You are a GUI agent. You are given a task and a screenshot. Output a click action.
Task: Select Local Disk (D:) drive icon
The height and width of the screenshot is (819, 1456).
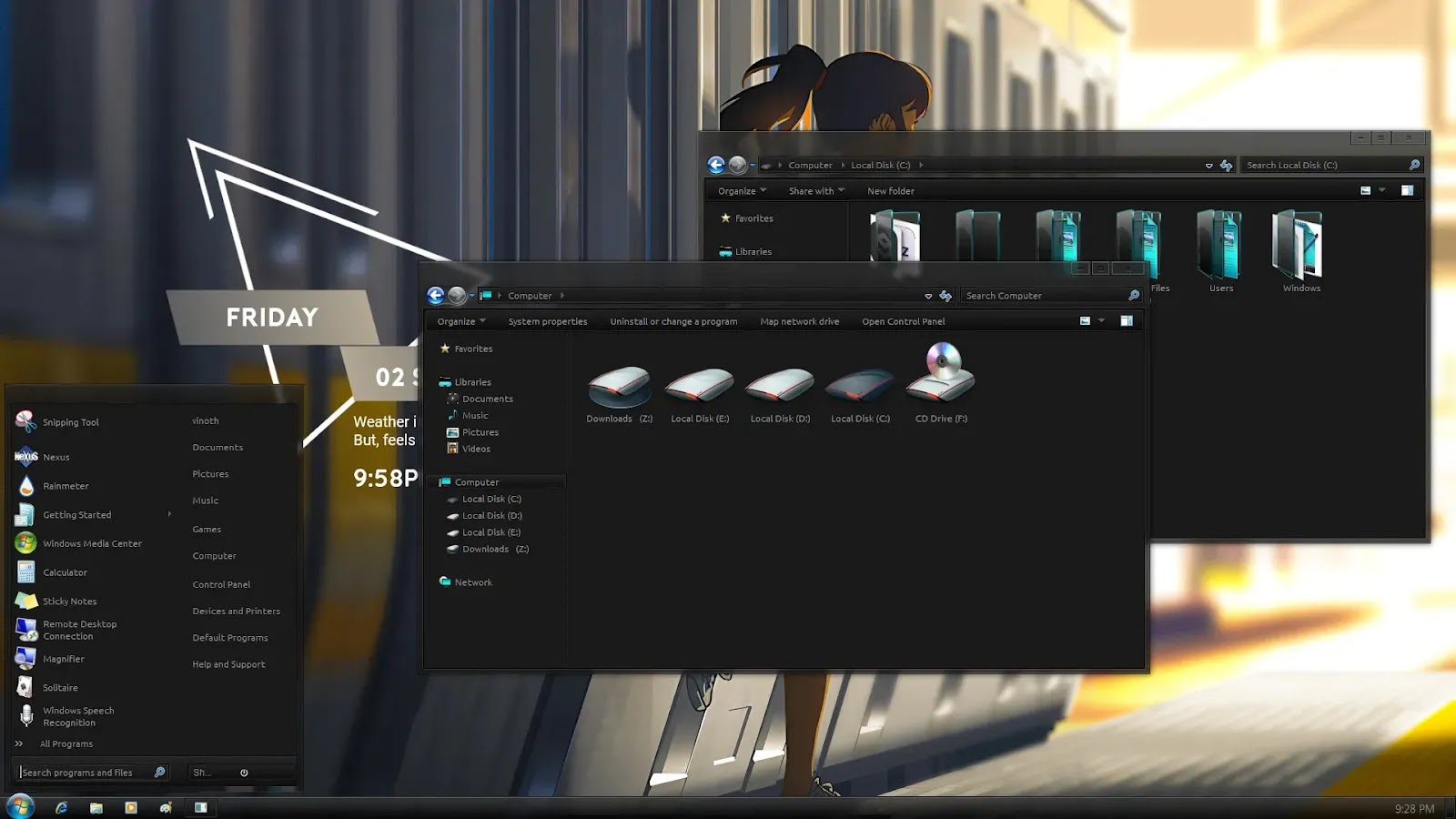click(x=780, y=393)
